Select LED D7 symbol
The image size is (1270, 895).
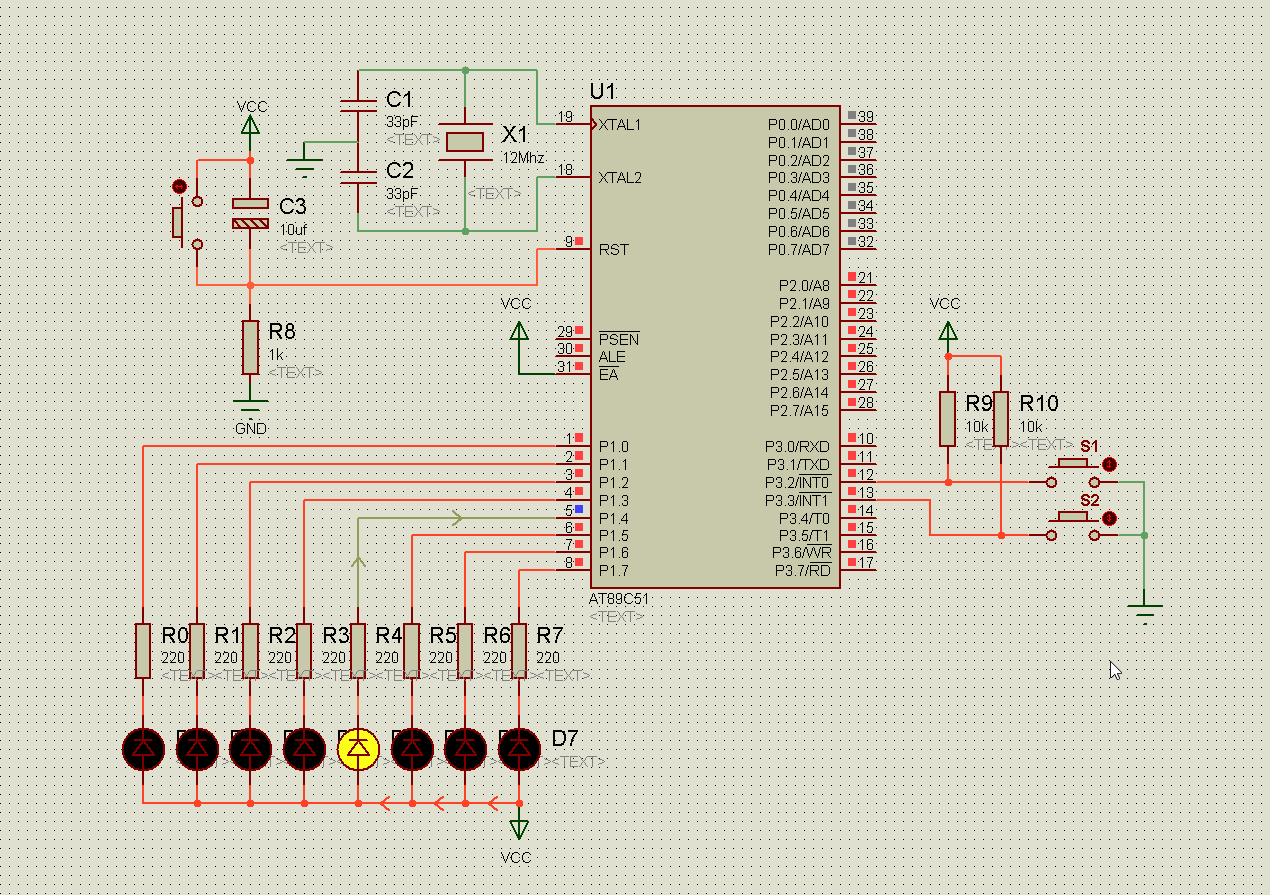(519, 747)
